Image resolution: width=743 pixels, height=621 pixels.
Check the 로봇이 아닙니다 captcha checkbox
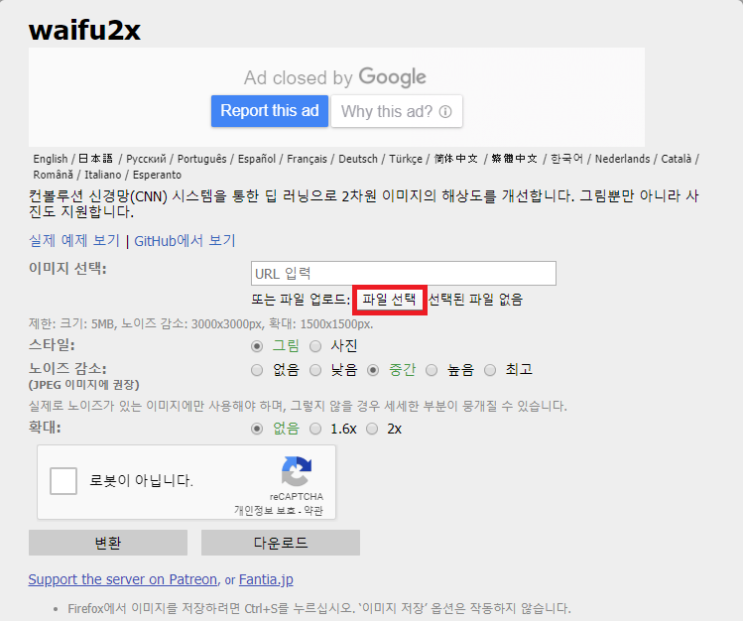63,481
